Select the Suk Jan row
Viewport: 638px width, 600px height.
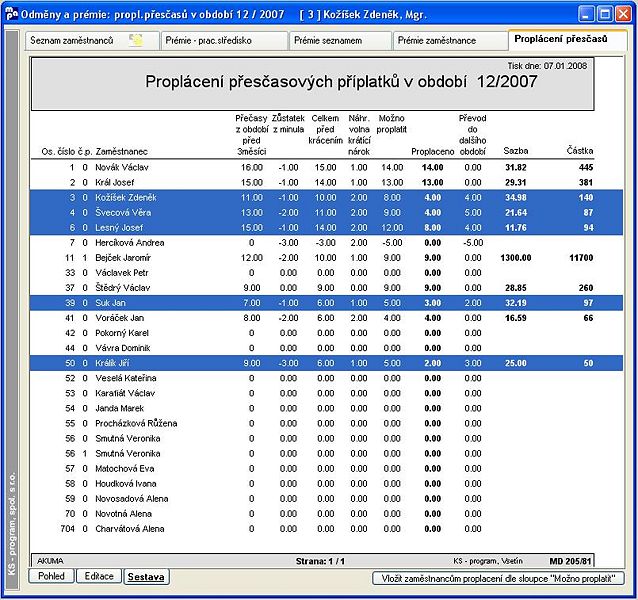pos(326,303)
